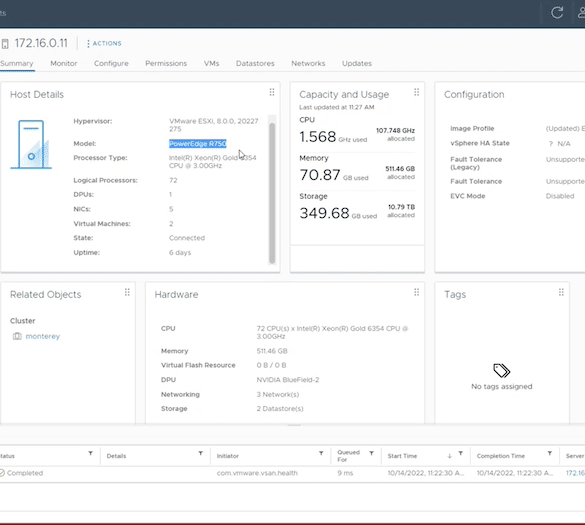This screenshot has height=525, width=585.
Task: Open the Networks tab
Action: coord(308,63)
